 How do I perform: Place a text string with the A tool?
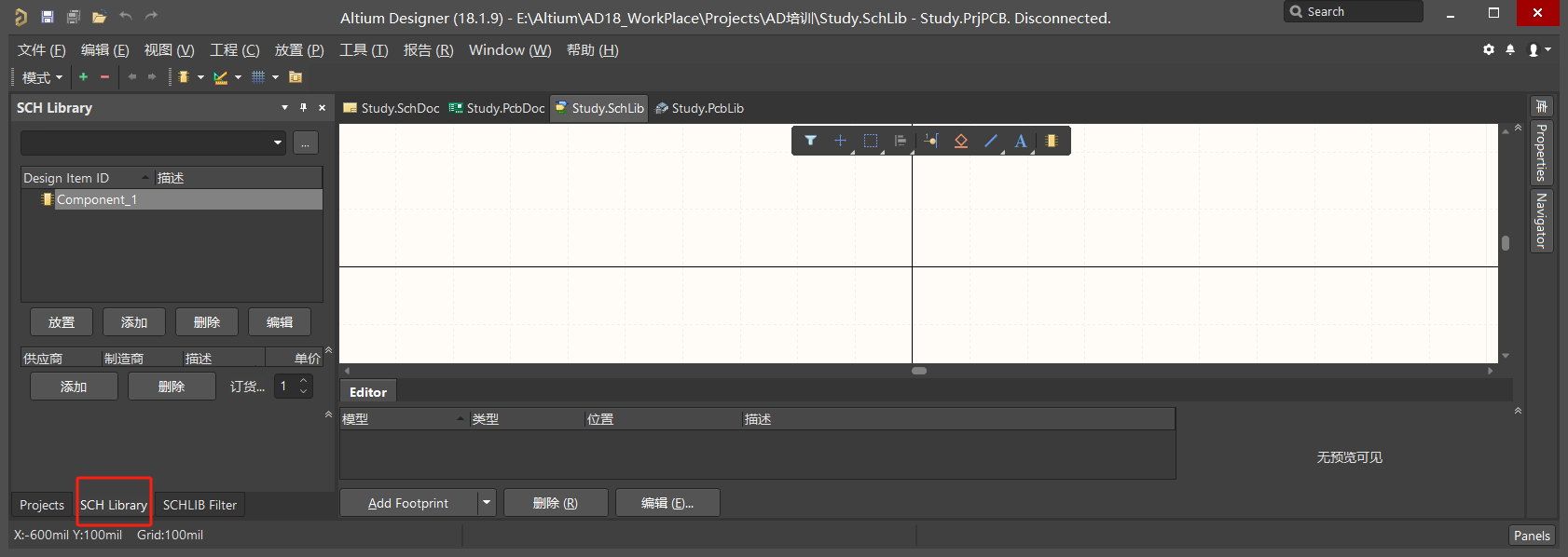[x=1021, y=141]
